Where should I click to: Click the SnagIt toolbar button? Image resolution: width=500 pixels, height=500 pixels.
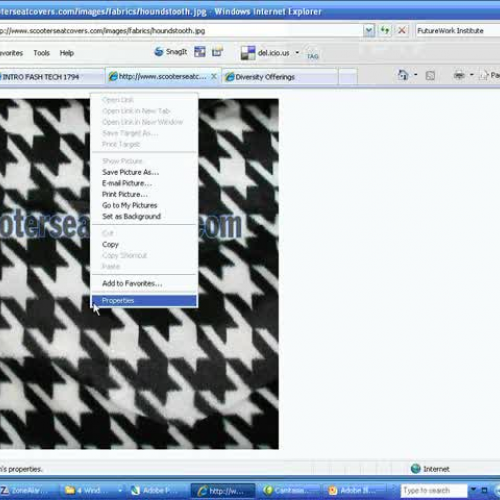[170, 52]
